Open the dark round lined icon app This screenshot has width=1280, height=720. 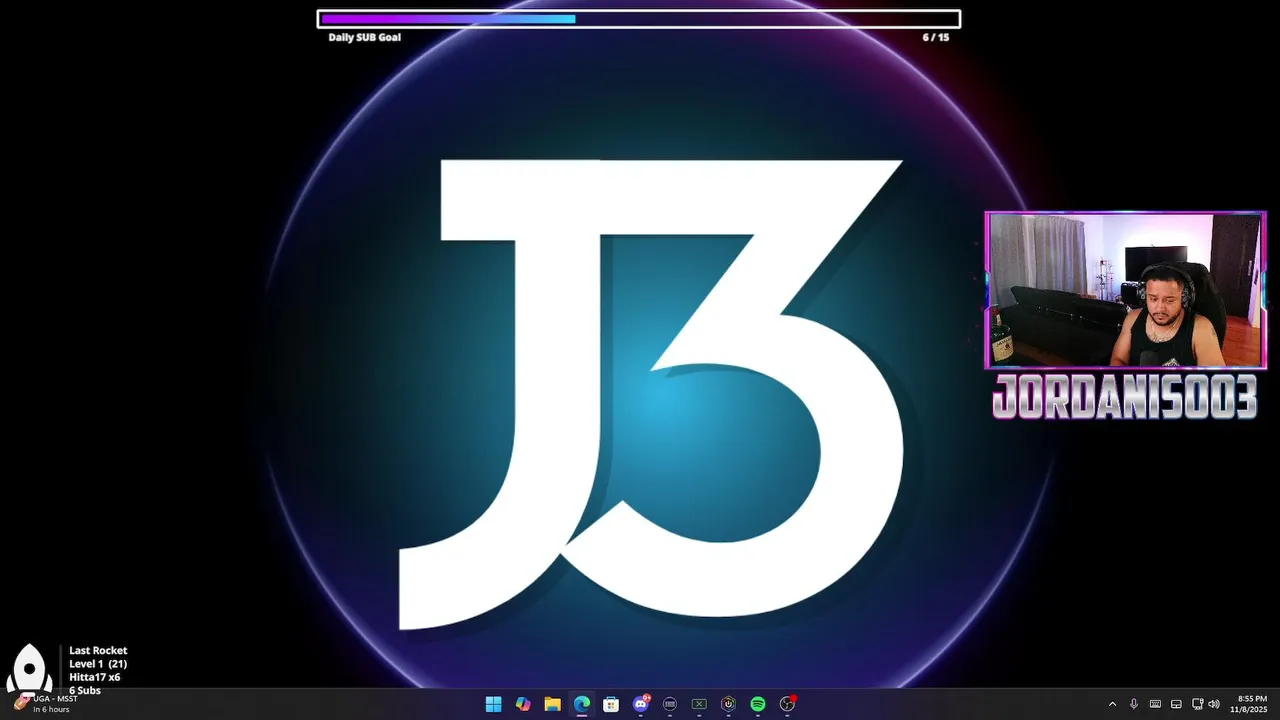coord(670,704)
